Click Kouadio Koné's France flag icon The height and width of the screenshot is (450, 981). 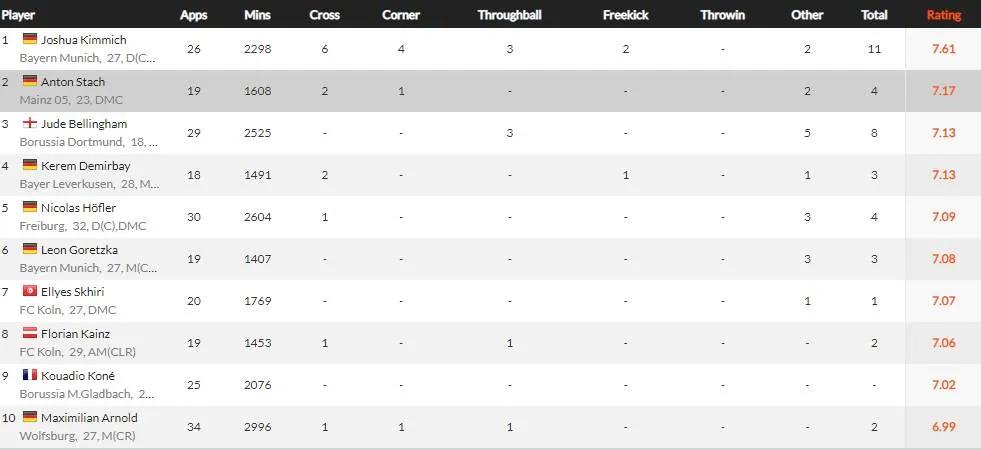coord(29,375)
